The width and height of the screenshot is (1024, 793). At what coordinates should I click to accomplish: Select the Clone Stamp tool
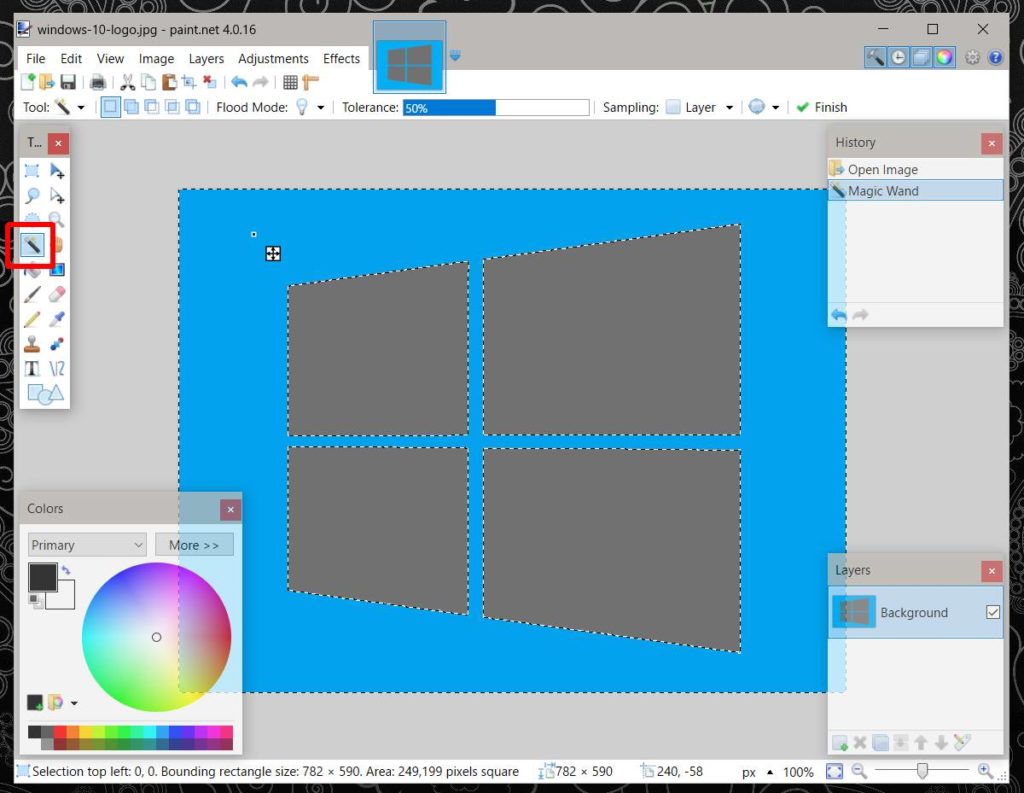coord(34,343)
